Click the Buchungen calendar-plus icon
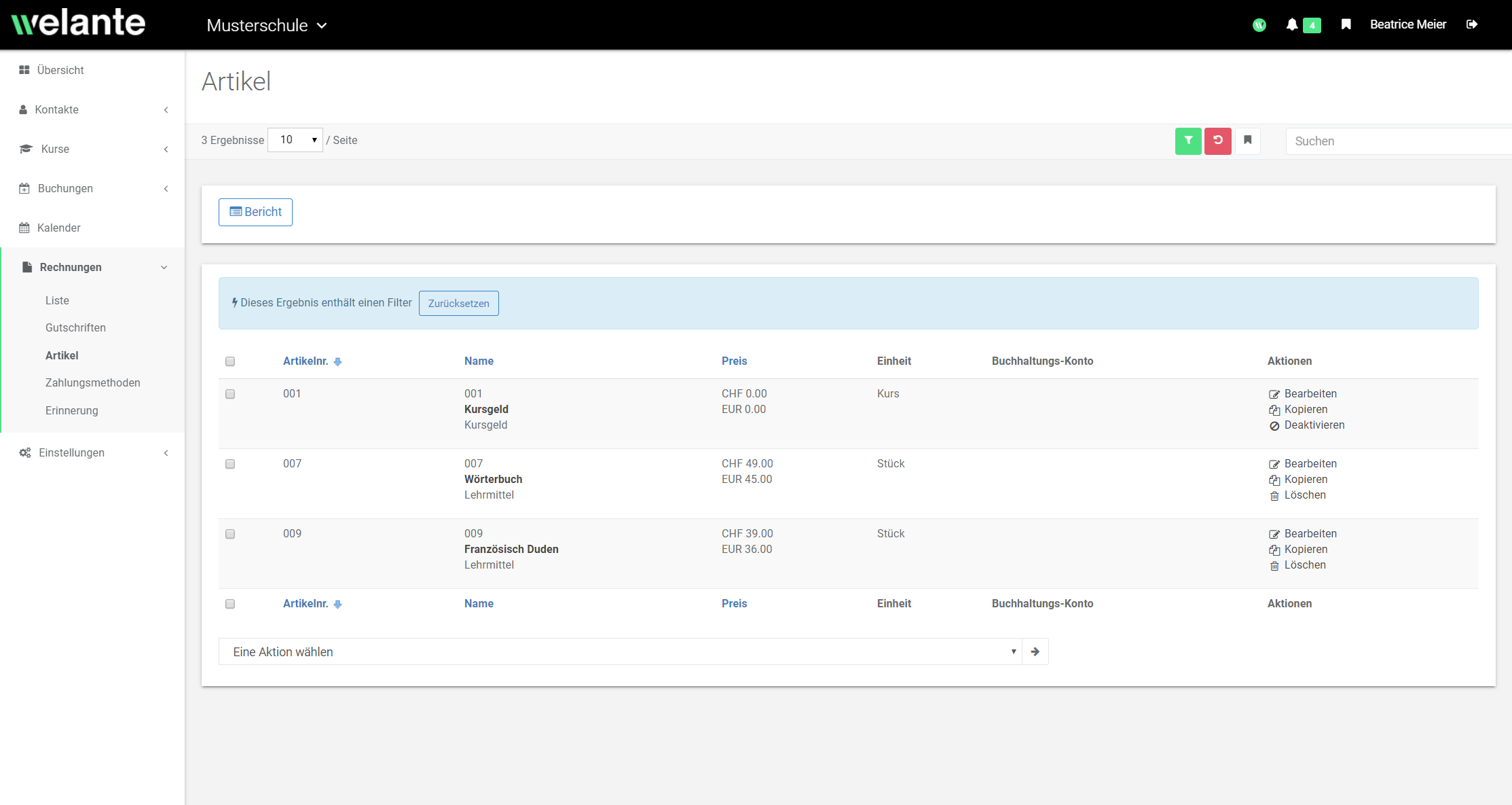Screen dimensions: 1512x805 pos(24,188)
